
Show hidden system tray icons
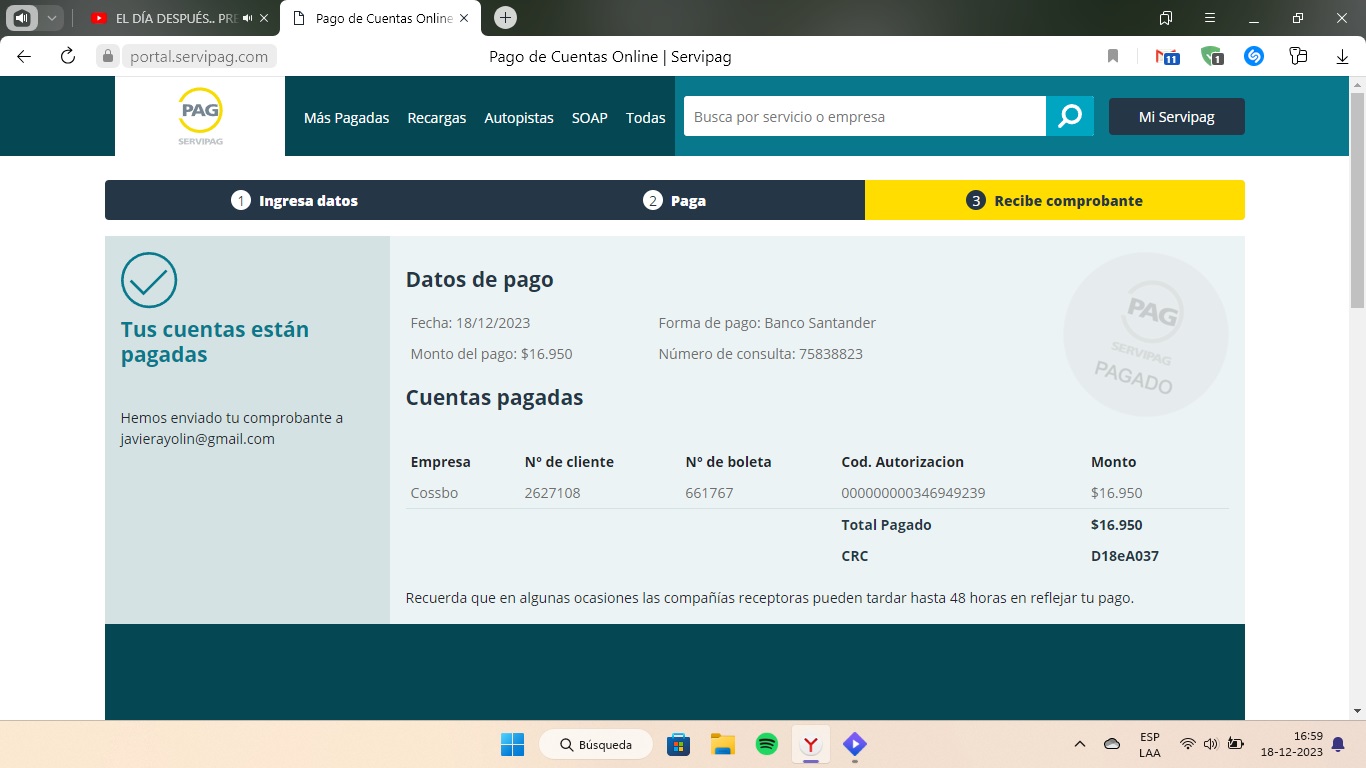coord(1080,744)
